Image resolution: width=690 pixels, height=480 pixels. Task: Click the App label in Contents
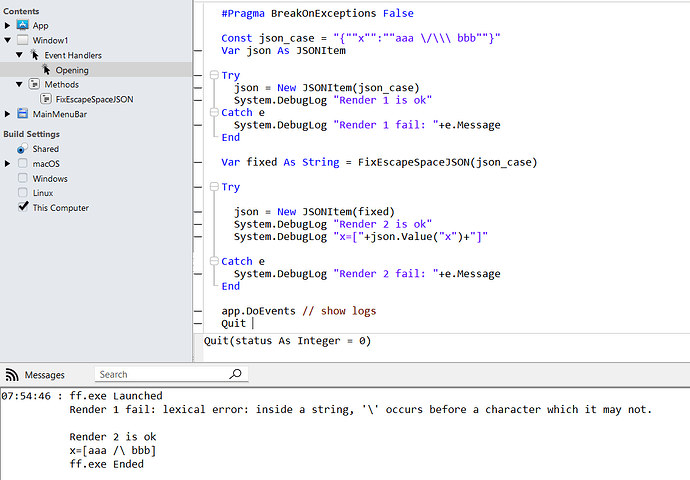(x=40, y=26)
